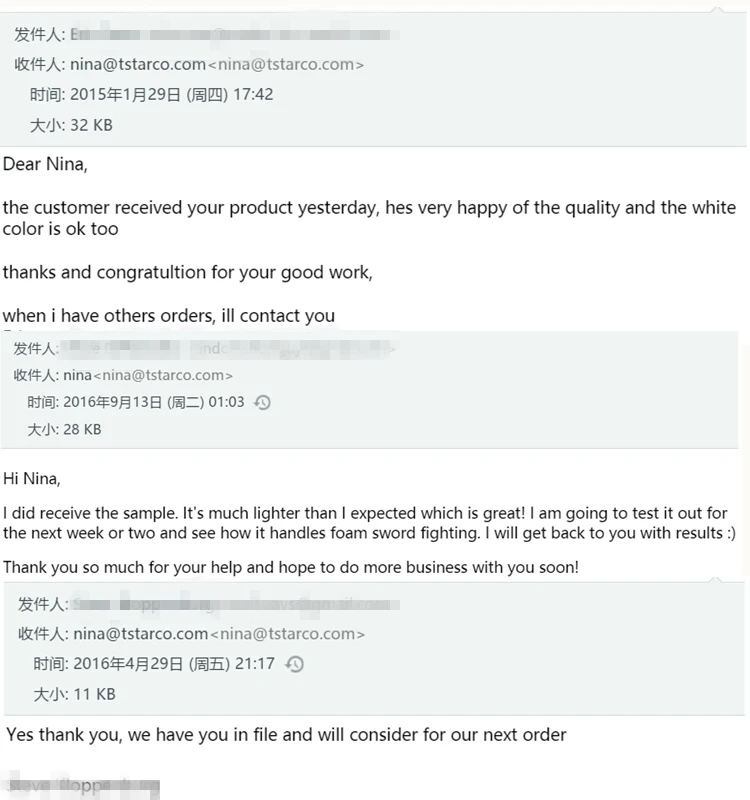Screen dimensions: 750x800
Task: Click the nina@tstarco.com recipient dated 2015年1月29日
Action: (x=216, y=64)
